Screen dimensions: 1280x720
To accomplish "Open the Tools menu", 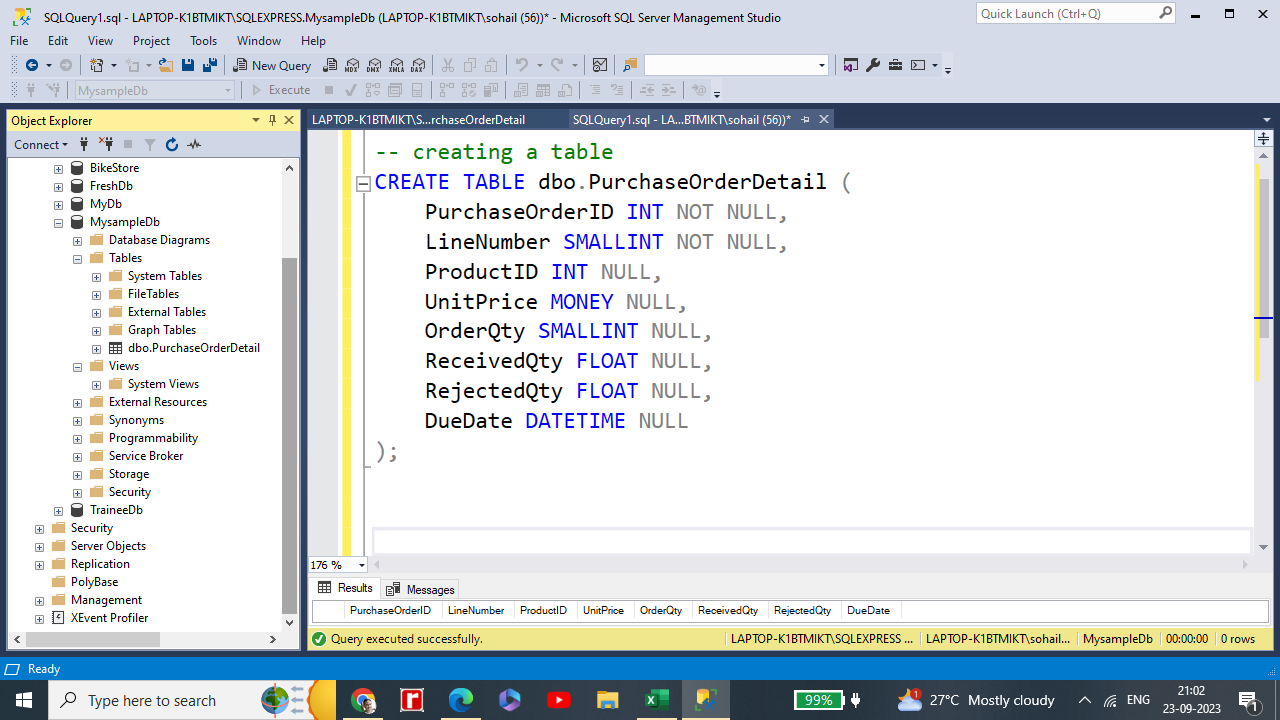I will [x=203, y=41].
